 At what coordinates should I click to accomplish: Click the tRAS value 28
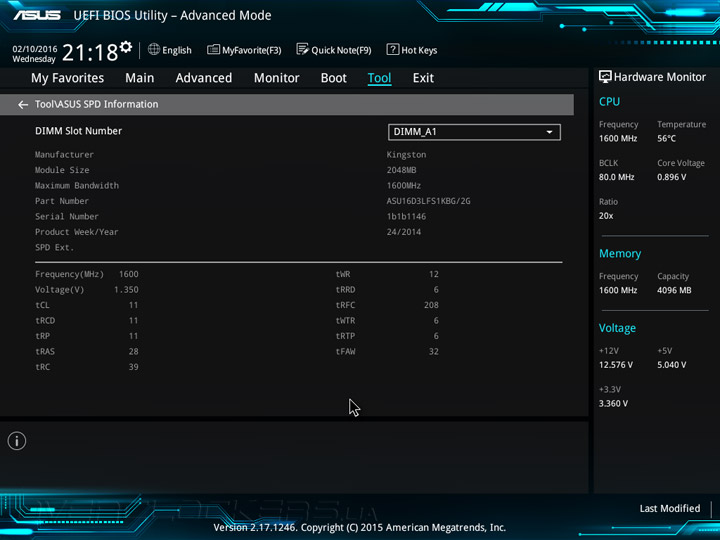pos(133,352)
